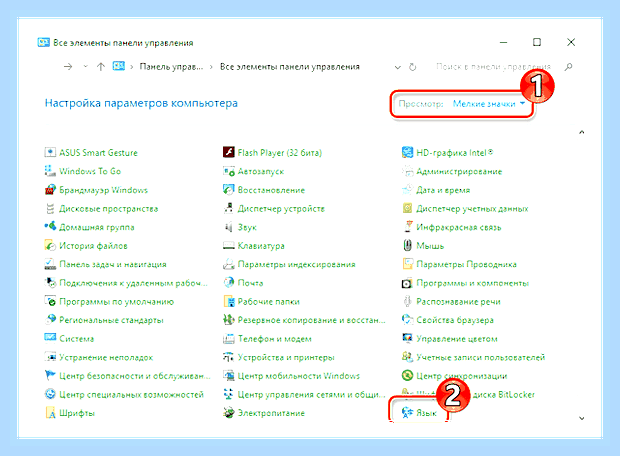
Task: Expand the Мелкие значки view dropdown
Action: (489, 104)
